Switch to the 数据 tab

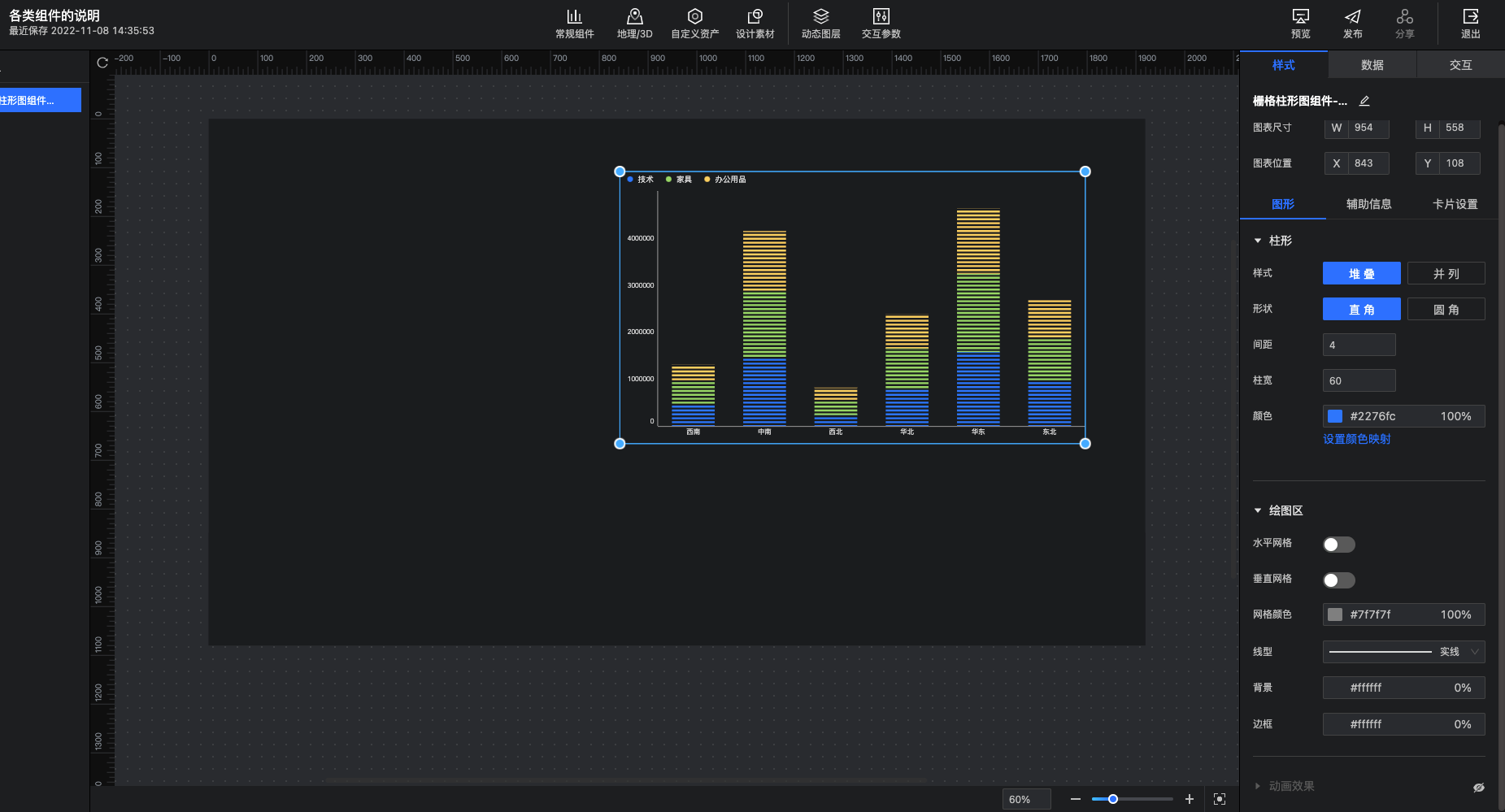pyautogui.click(x=1372, y=64)
